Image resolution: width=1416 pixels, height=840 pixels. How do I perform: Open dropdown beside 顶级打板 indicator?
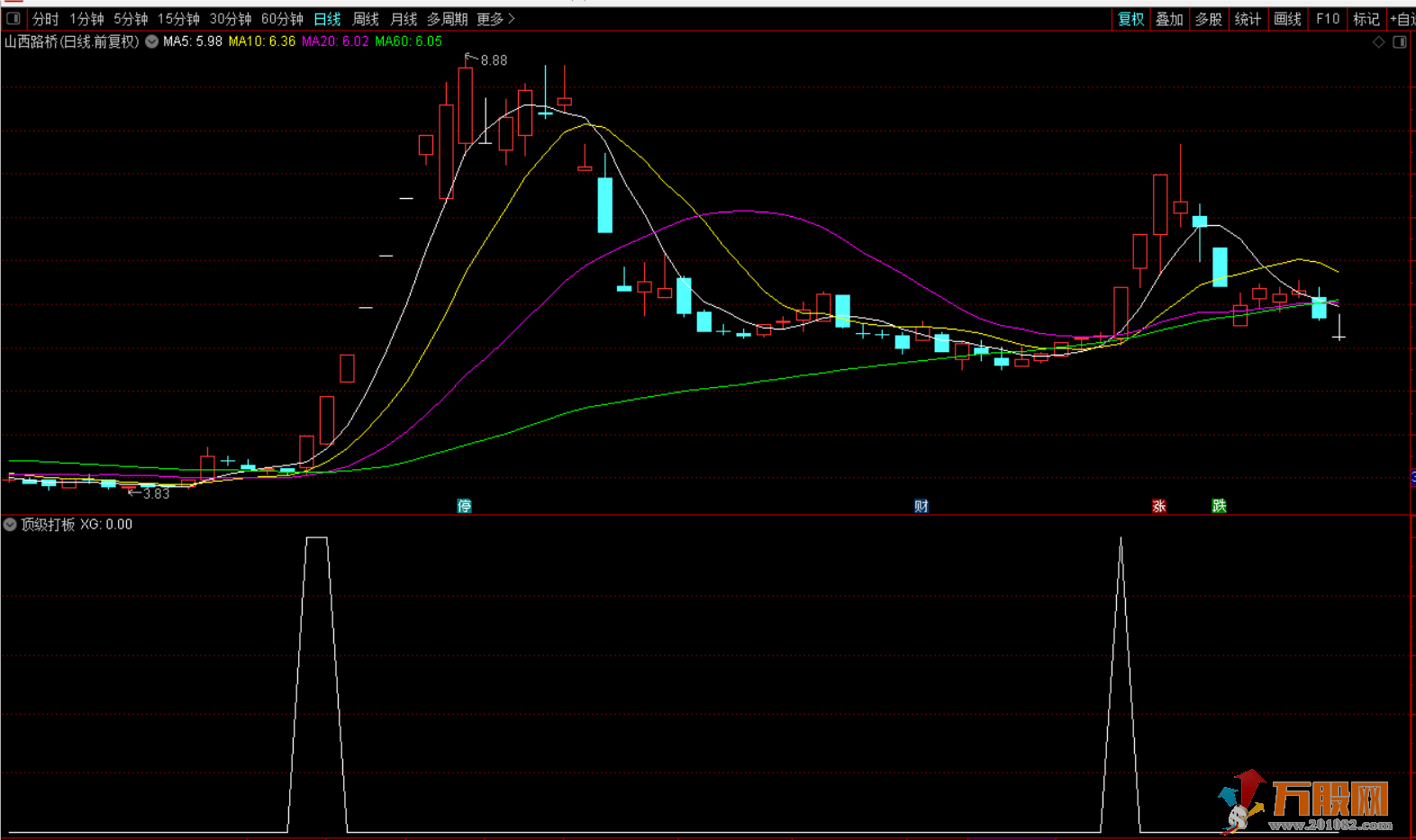pyautogui.click(x=10, y=524)
